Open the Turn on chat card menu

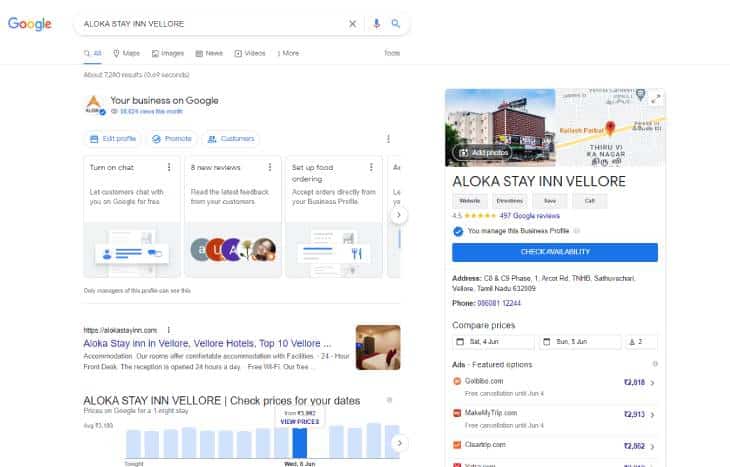point(169,167)
